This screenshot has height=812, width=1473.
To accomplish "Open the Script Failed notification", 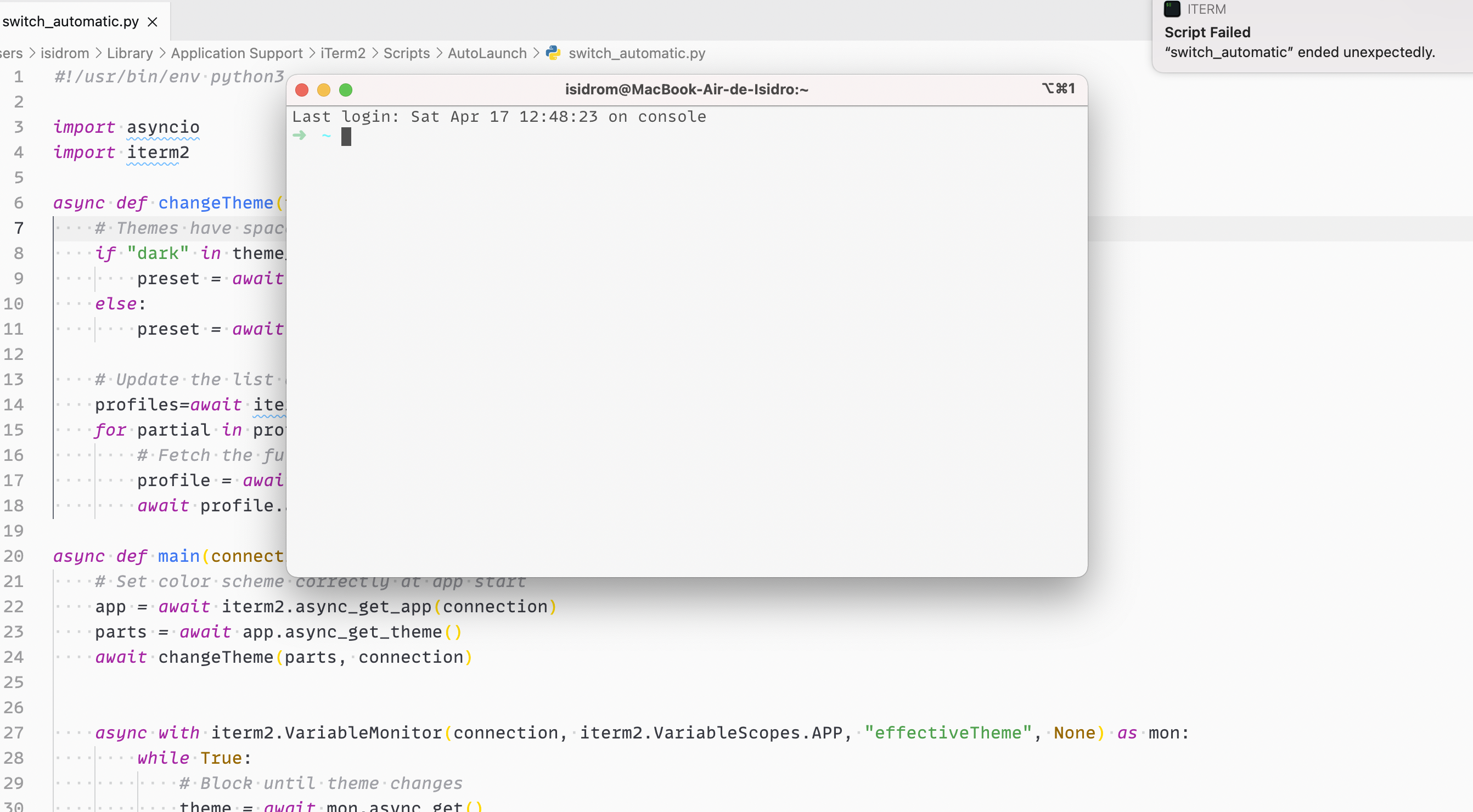I will (x=1313, y=36).
